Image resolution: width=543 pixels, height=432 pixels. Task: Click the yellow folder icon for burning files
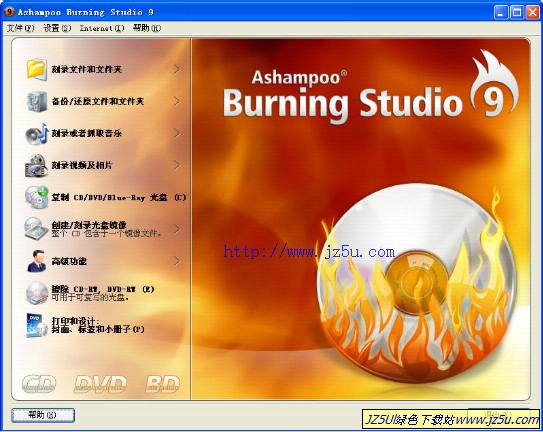coord(36,69)
